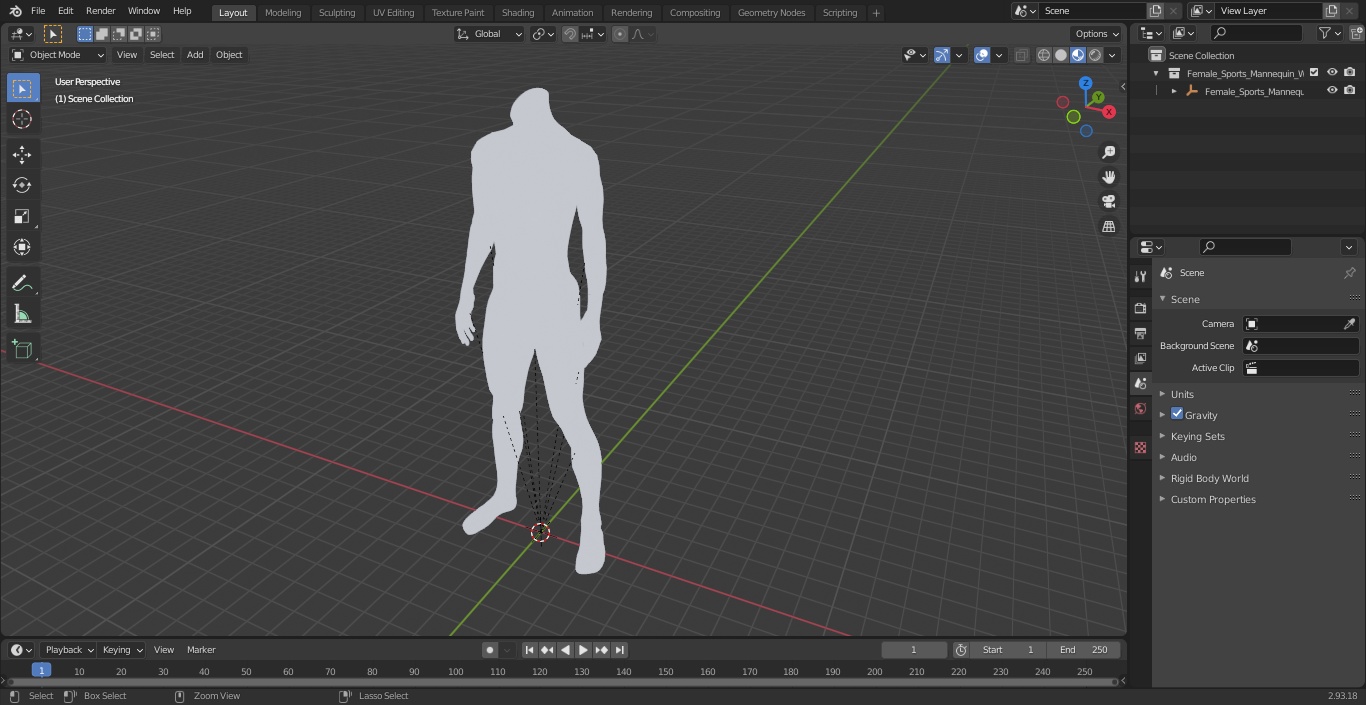Switch to wireframe viewport shading
Image resolution: width=1366 pixels, height=705 pixels.
[x=1044, y=55]
